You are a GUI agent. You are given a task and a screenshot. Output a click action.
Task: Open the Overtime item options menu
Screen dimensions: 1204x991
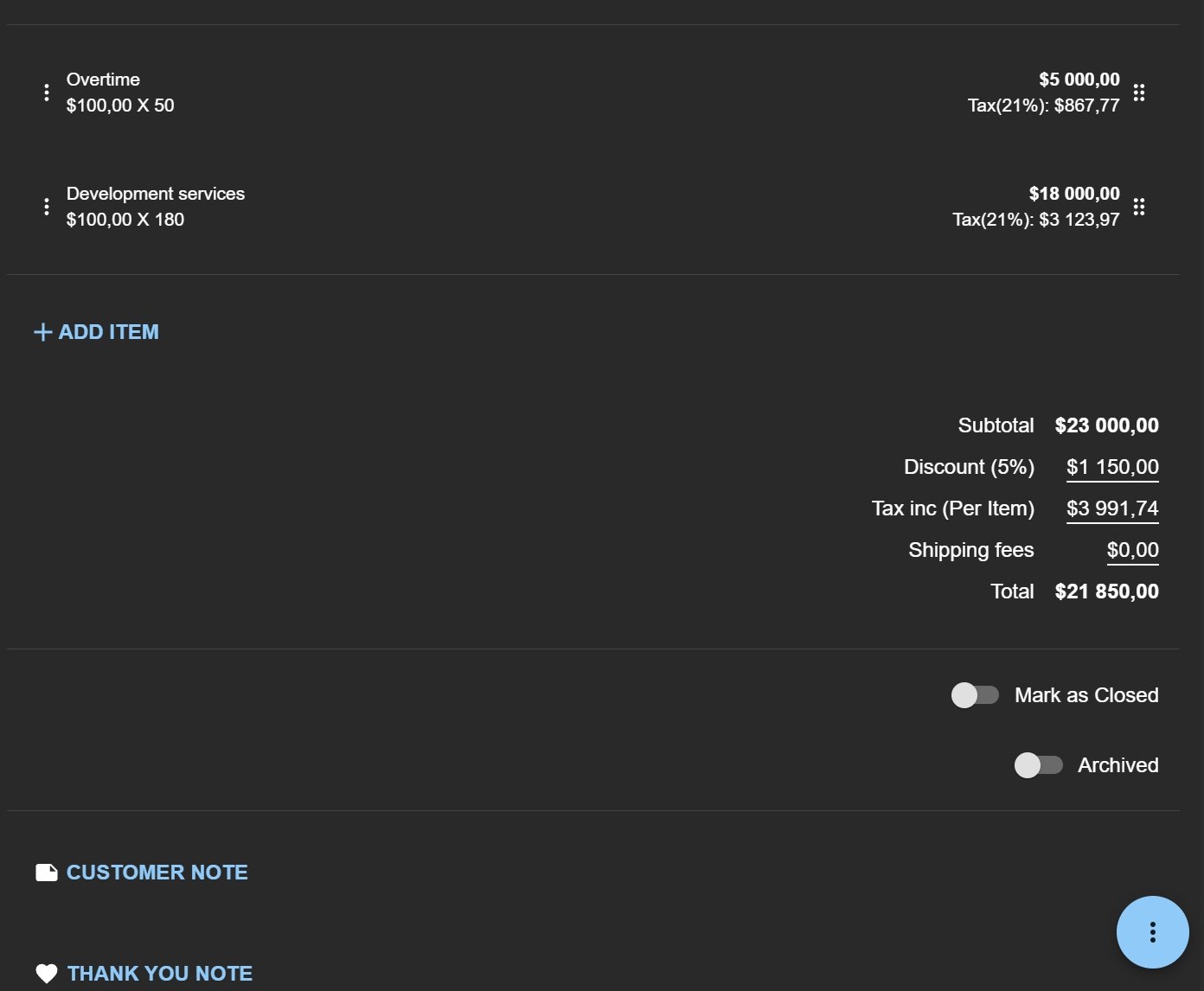click(47, 93)
